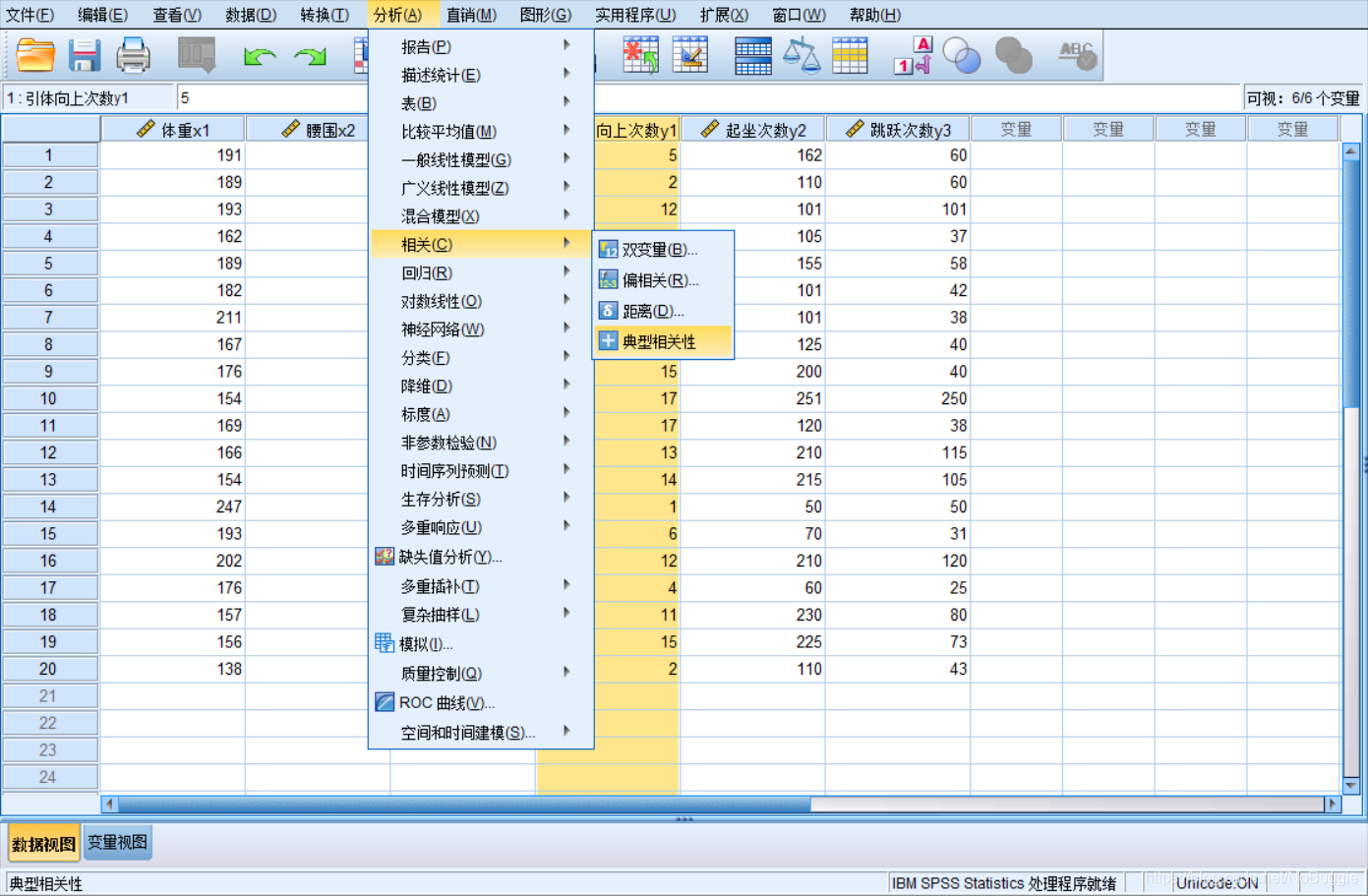1368x896 pixels.
Task: Click ruler icon in 体重x1 header
Action: click(146, 130)
